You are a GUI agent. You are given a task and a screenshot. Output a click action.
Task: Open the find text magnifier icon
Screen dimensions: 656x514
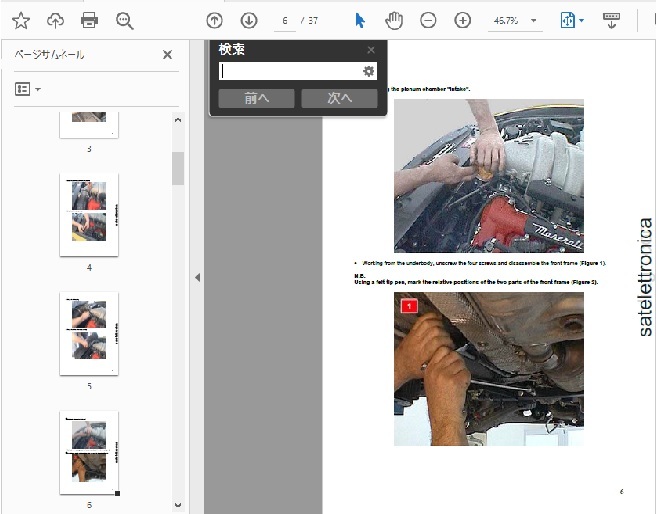[x=125, y=20]
